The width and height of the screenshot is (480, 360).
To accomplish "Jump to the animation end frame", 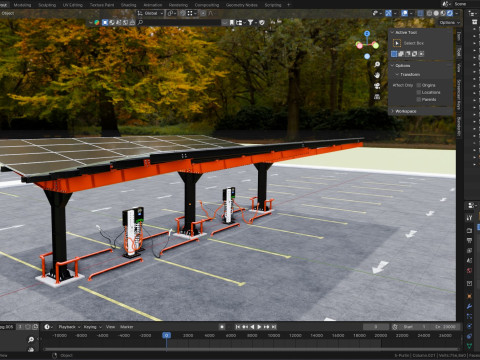I will (x=274, y=327).
